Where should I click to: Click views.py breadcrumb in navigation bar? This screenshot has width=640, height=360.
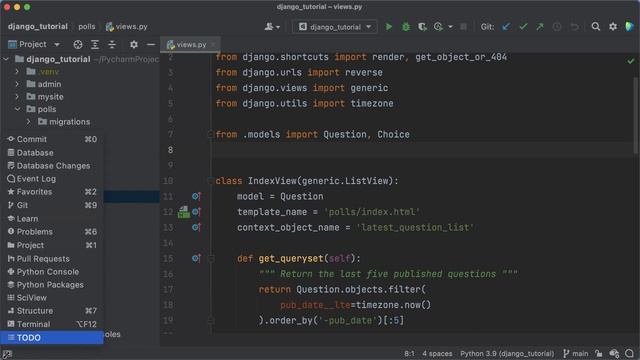127,27
